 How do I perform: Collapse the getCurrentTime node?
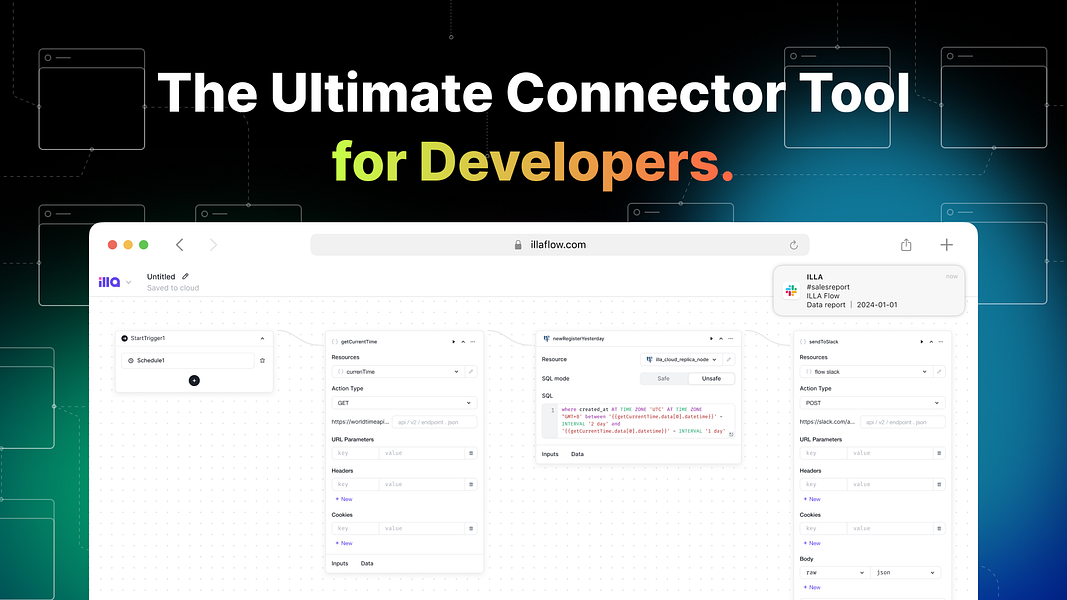point(463,341)
